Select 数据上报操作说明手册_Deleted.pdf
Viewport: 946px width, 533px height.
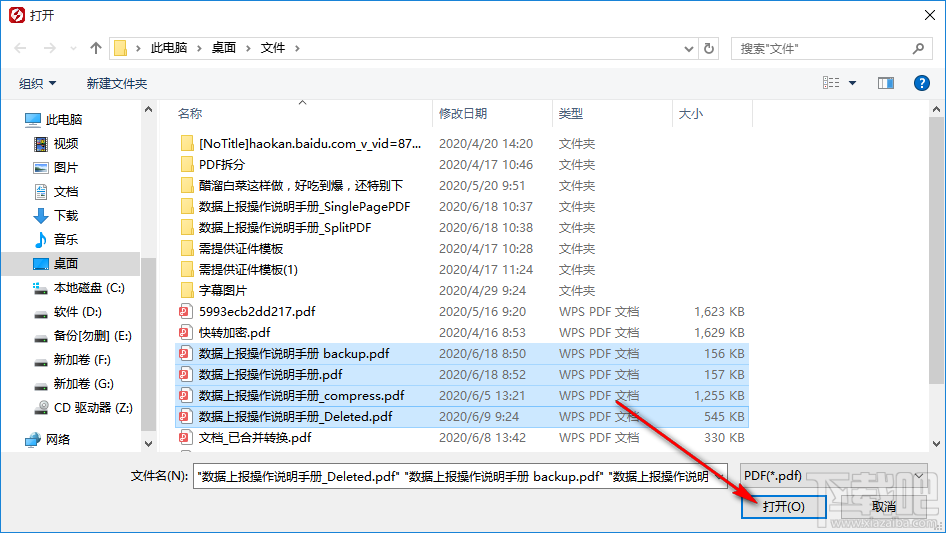(x=462, y=417)
